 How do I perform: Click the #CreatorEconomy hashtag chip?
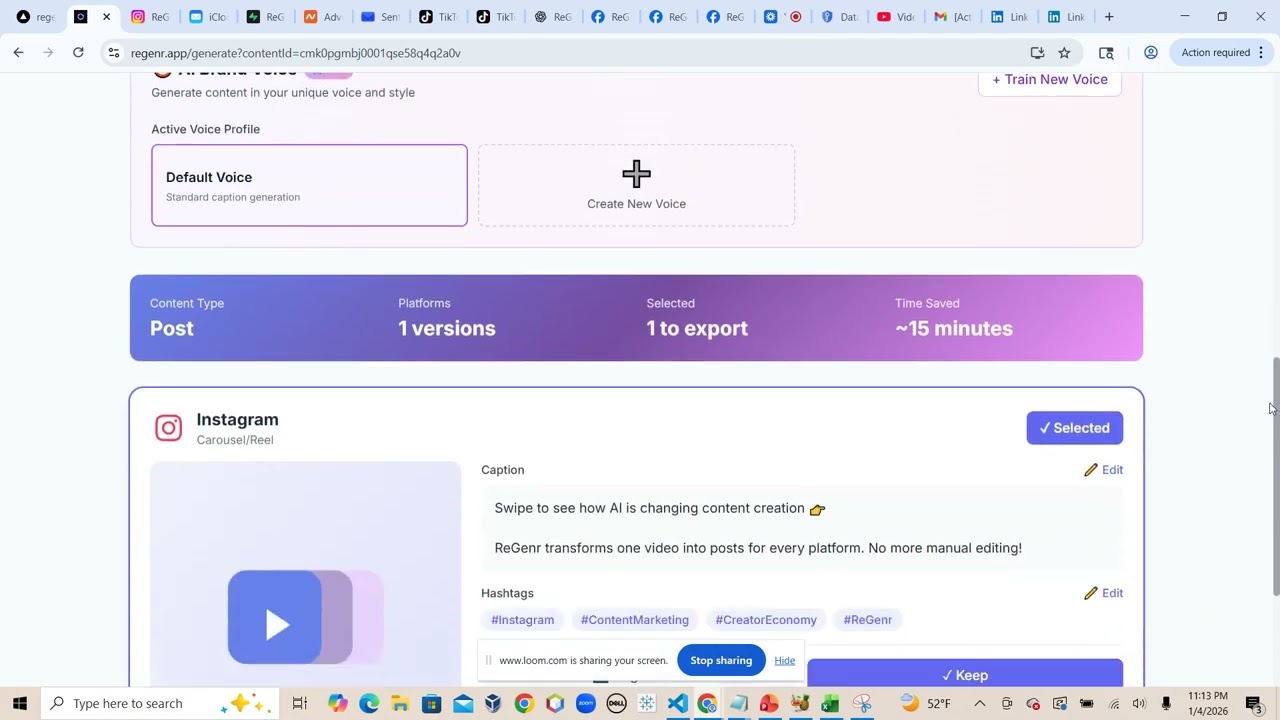click(766, 620)
